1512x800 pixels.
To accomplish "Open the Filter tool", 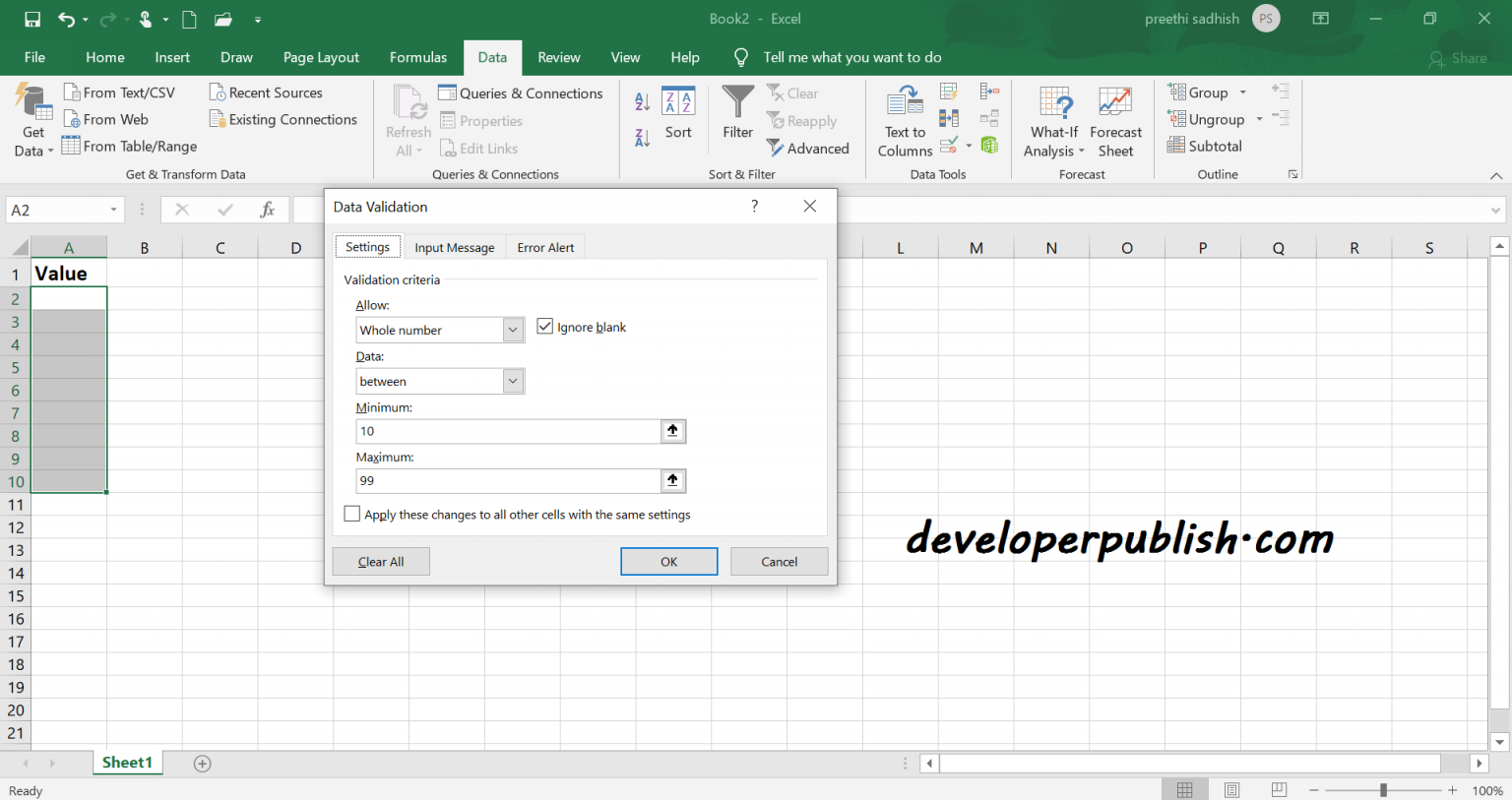I will pyautogui.click(x=737, y=116).
